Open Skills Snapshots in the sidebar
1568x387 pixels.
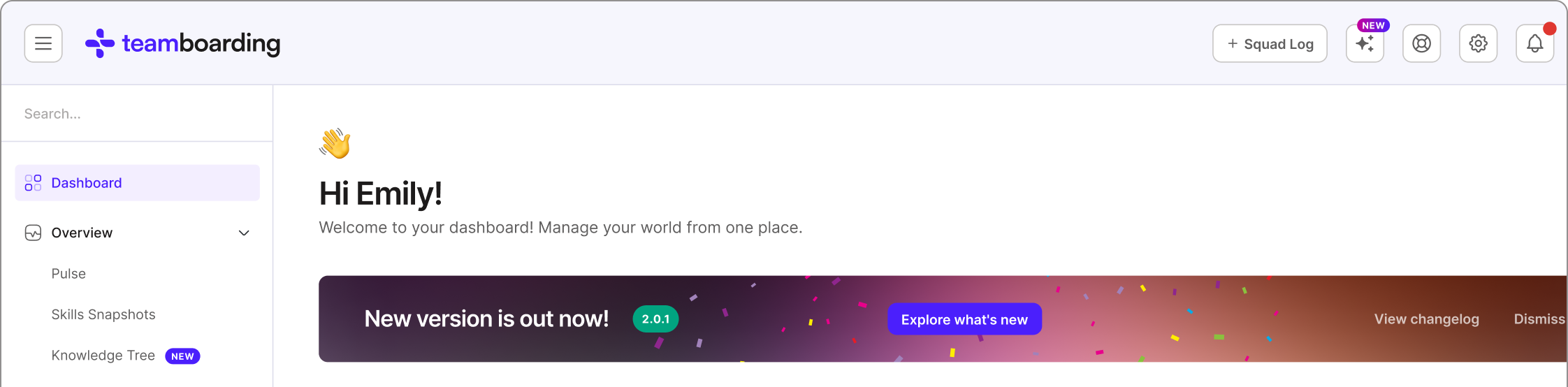click(x=103, y=314)
